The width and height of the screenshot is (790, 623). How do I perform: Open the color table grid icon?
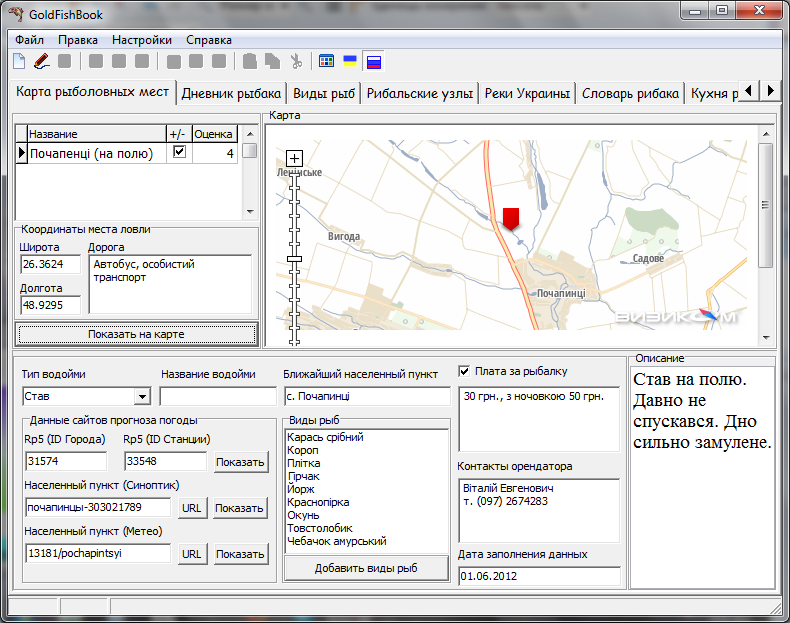(326, 61)
